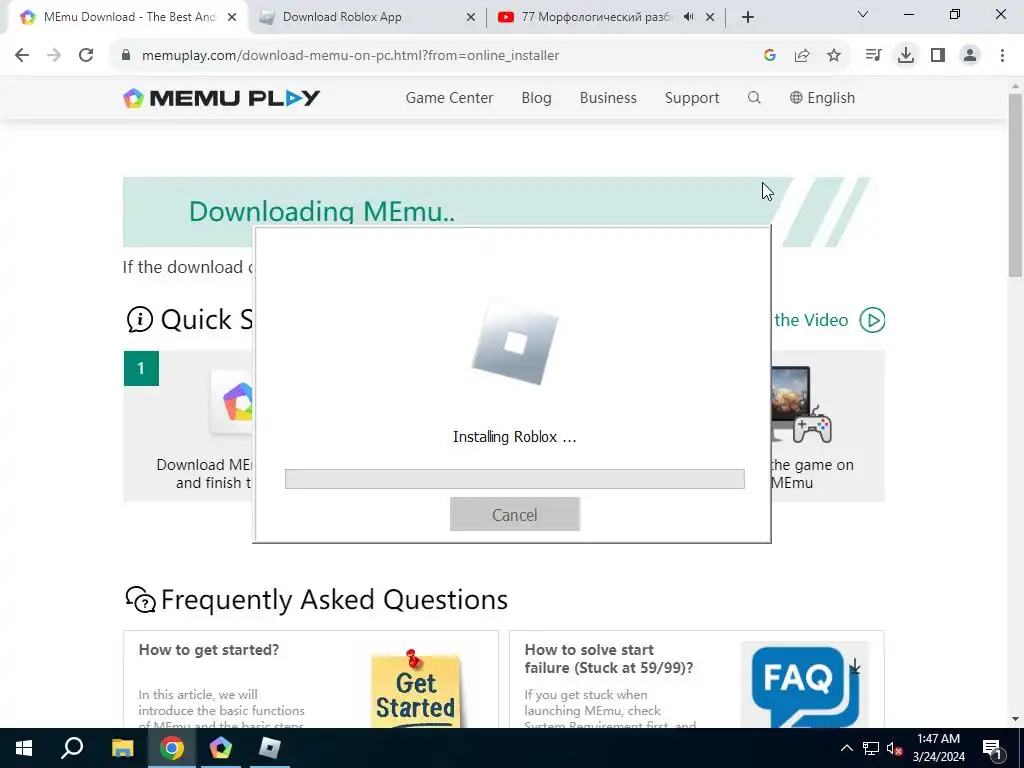Select the MEmu Download tab
Screen dimensions: 1024x768
[127, 17]
